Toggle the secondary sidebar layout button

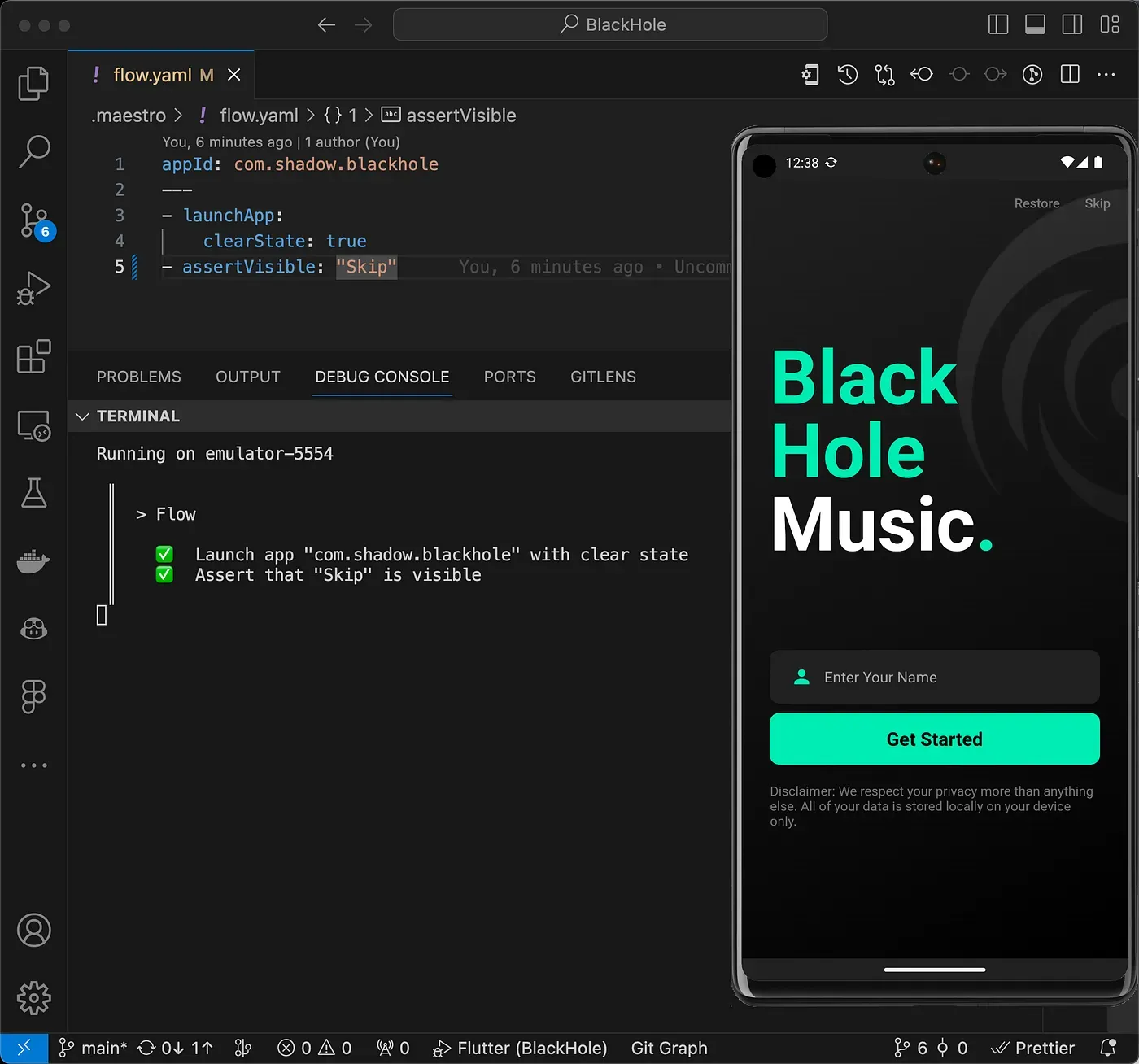pyautogui.click(x=1071, y=24)
